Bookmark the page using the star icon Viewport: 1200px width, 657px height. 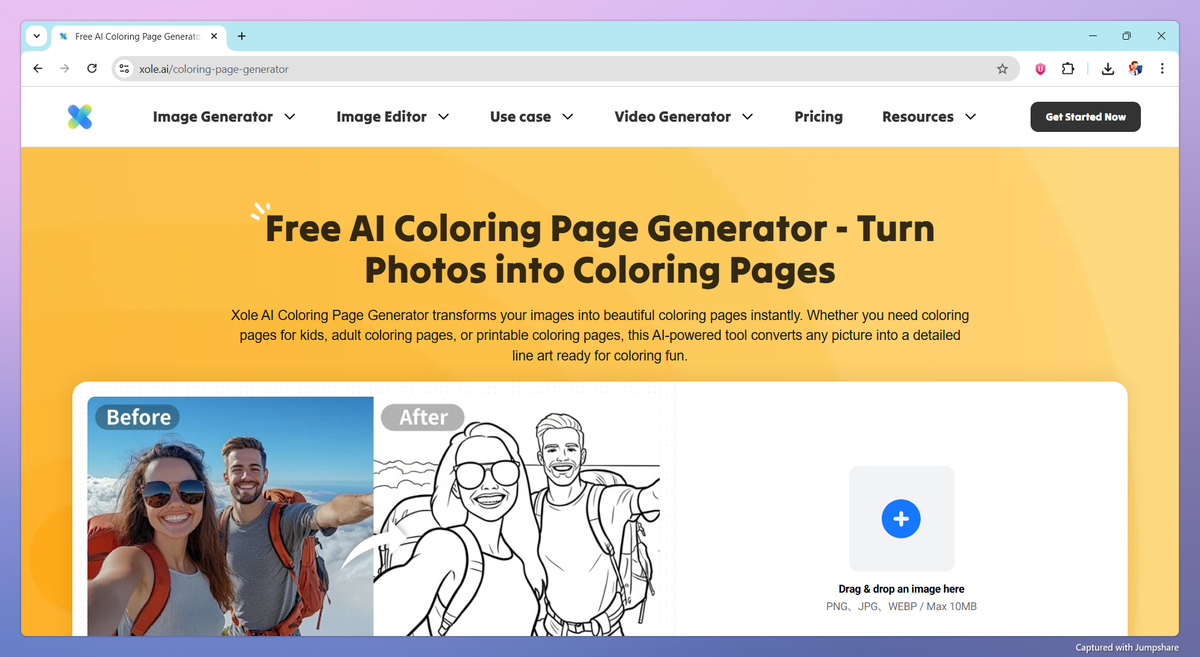pyautogui.click(x=1002, y=68)
